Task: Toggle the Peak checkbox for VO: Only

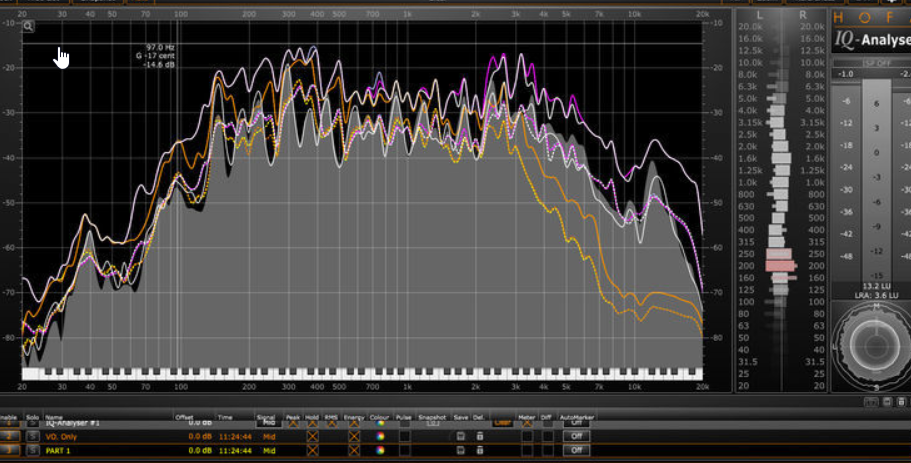Action: 312,437
